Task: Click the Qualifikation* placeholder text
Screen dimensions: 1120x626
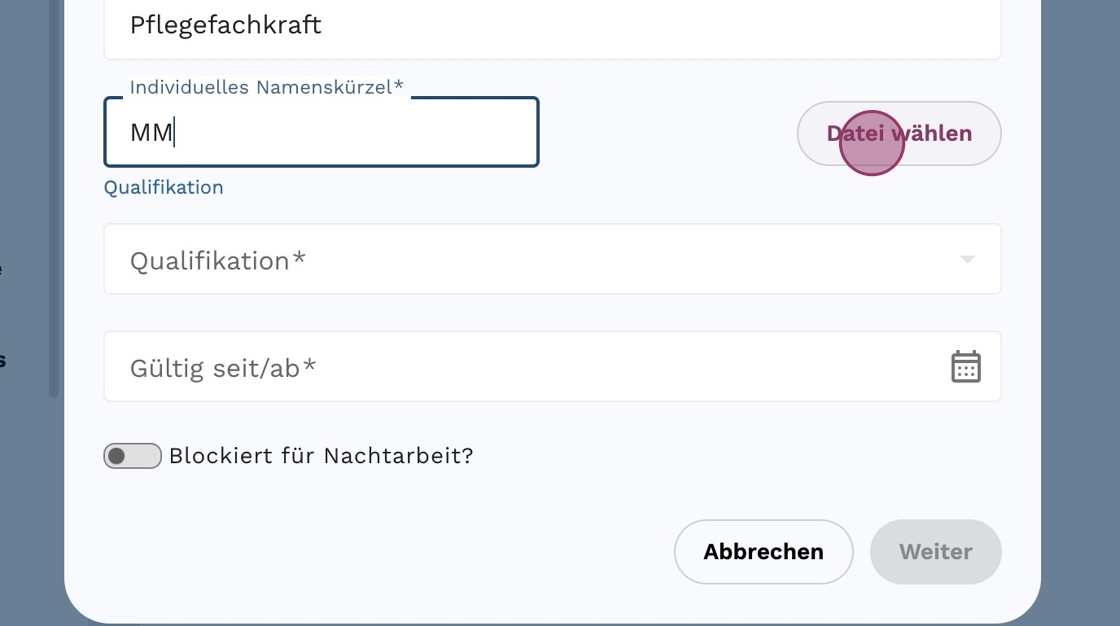Action: [x=217, y=261]
